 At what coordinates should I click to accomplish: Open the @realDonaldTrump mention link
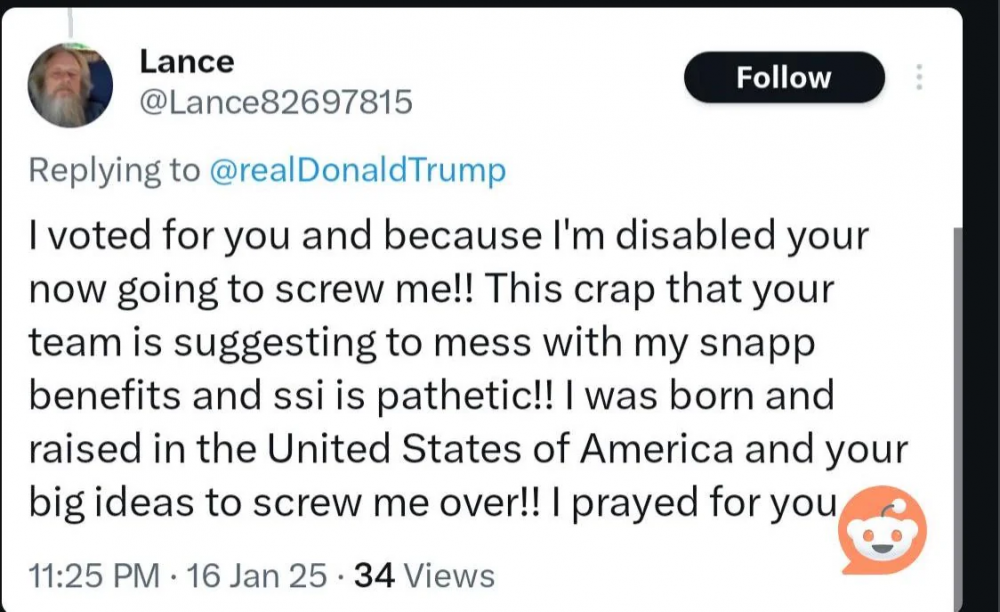(x=358, y=170)
